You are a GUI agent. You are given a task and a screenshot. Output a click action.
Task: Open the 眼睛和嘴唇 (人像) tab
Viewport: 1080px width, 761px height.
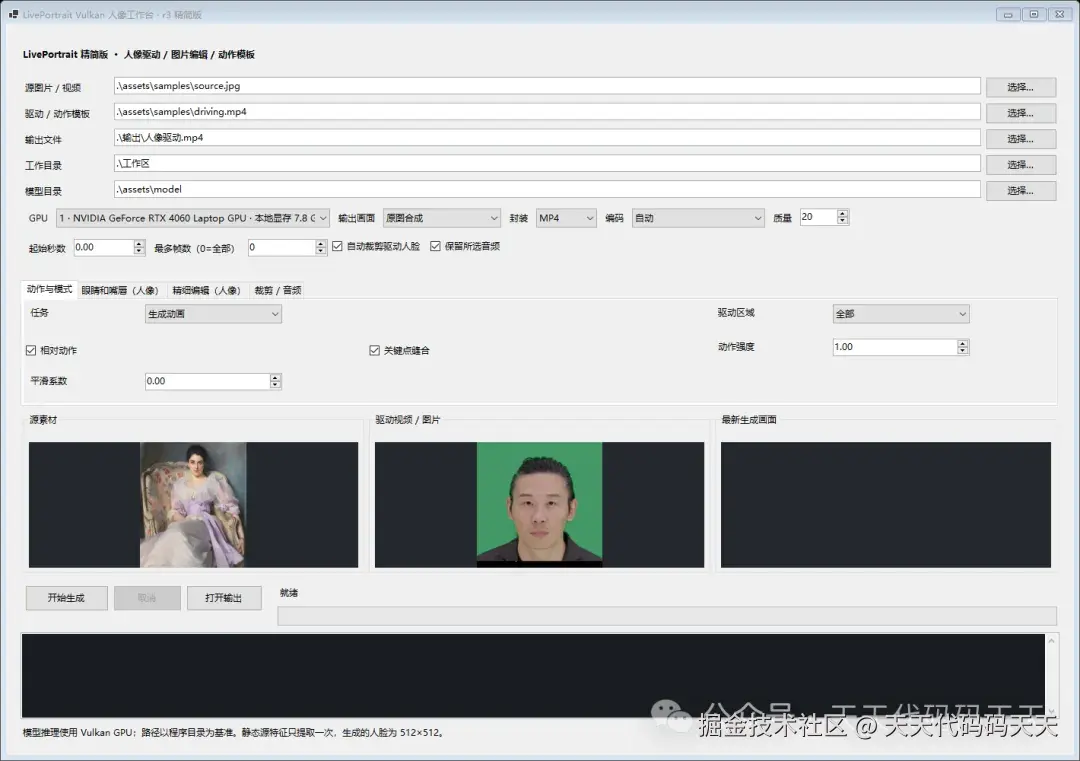120,291
